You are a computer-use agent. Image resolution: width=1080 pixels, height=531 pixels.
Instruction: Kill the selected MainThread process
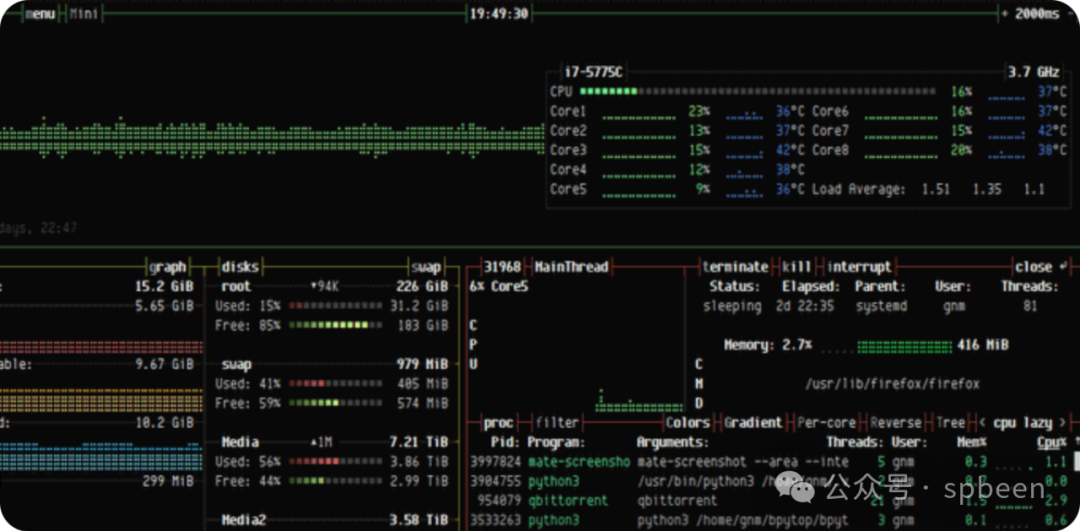(796, 267)
